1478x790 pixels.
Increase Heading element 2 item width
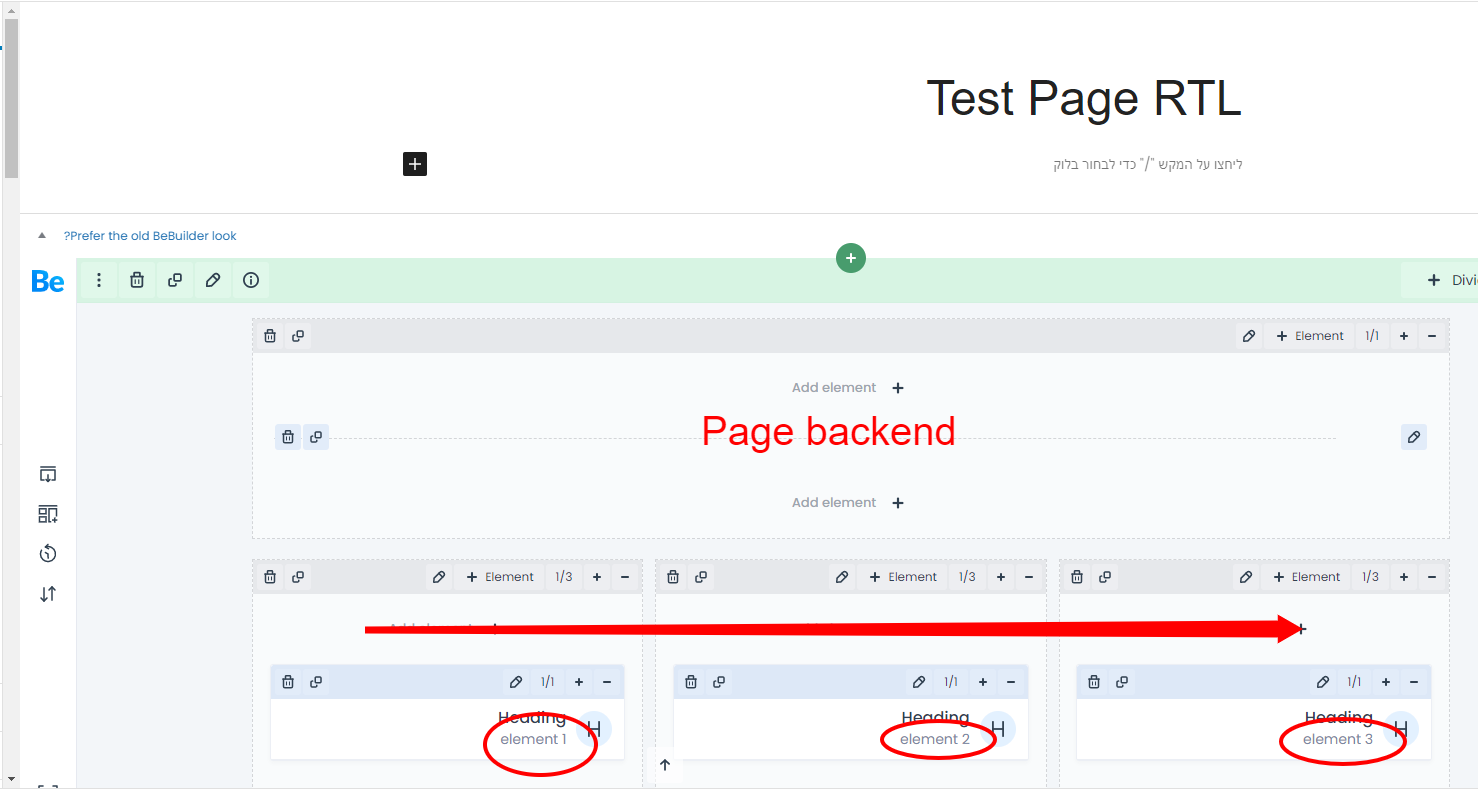tap(983, 682)
